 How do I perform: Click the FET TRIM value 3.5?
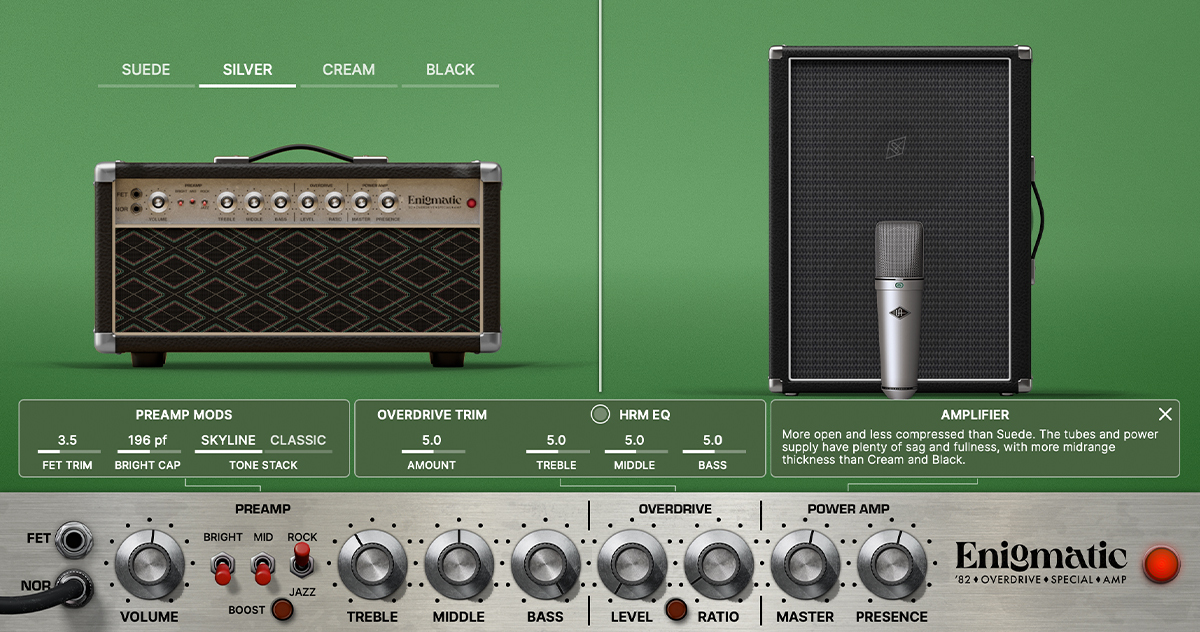tap(67, 440)
